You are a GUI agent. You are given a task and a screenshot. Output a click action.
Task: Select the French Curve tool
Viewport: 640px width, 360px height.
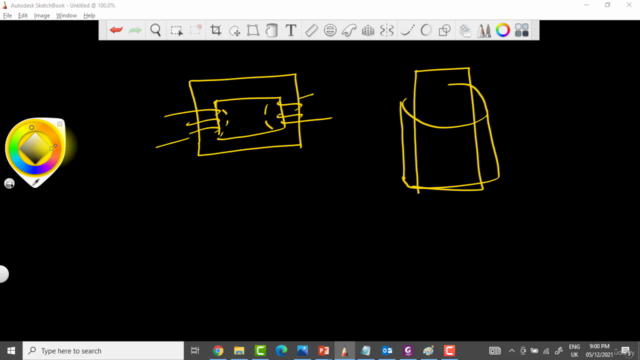(349, 30)
